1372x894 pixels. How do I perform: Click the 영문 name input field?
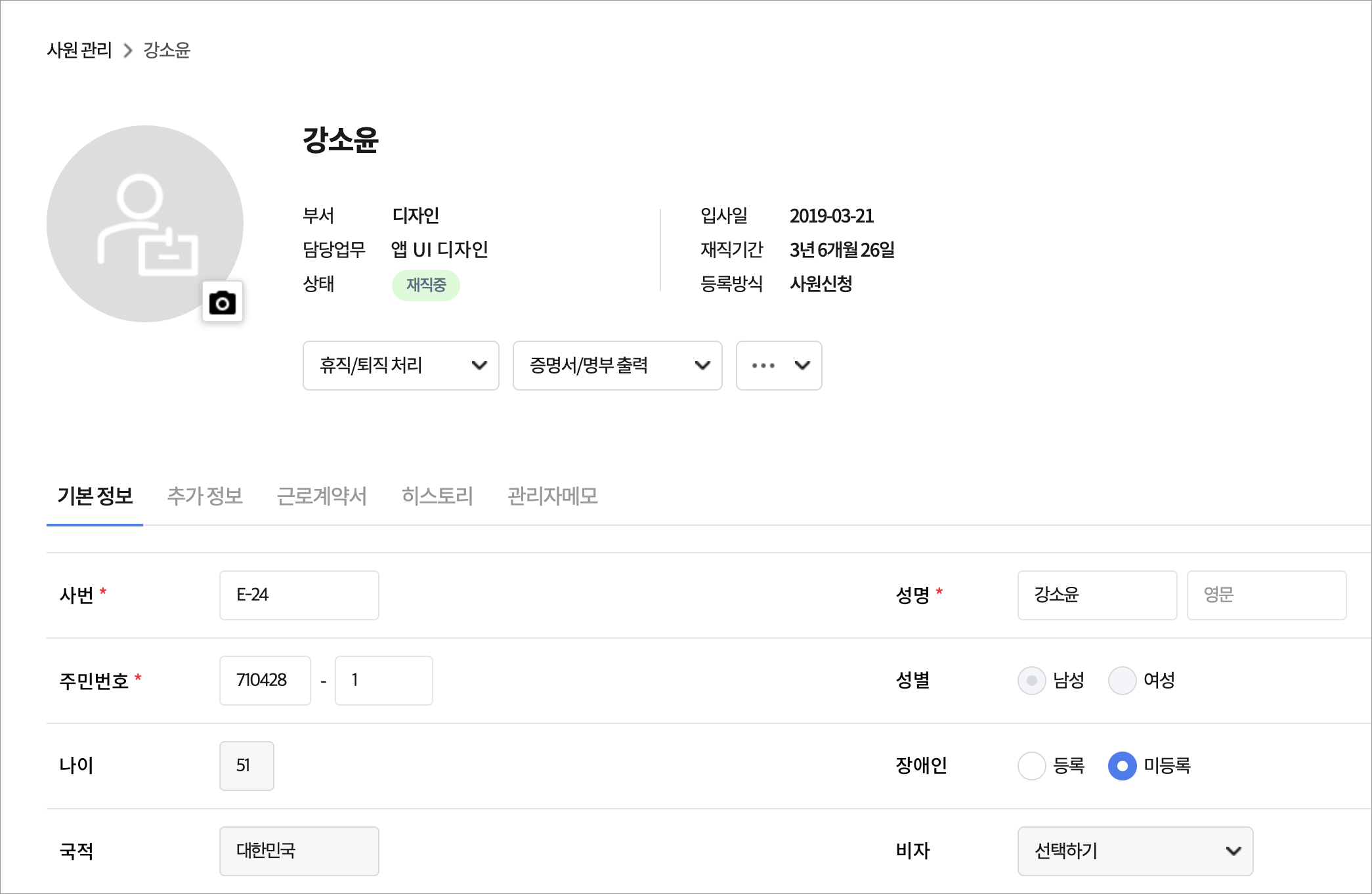pyautogui.click(x=1266, y=595)
